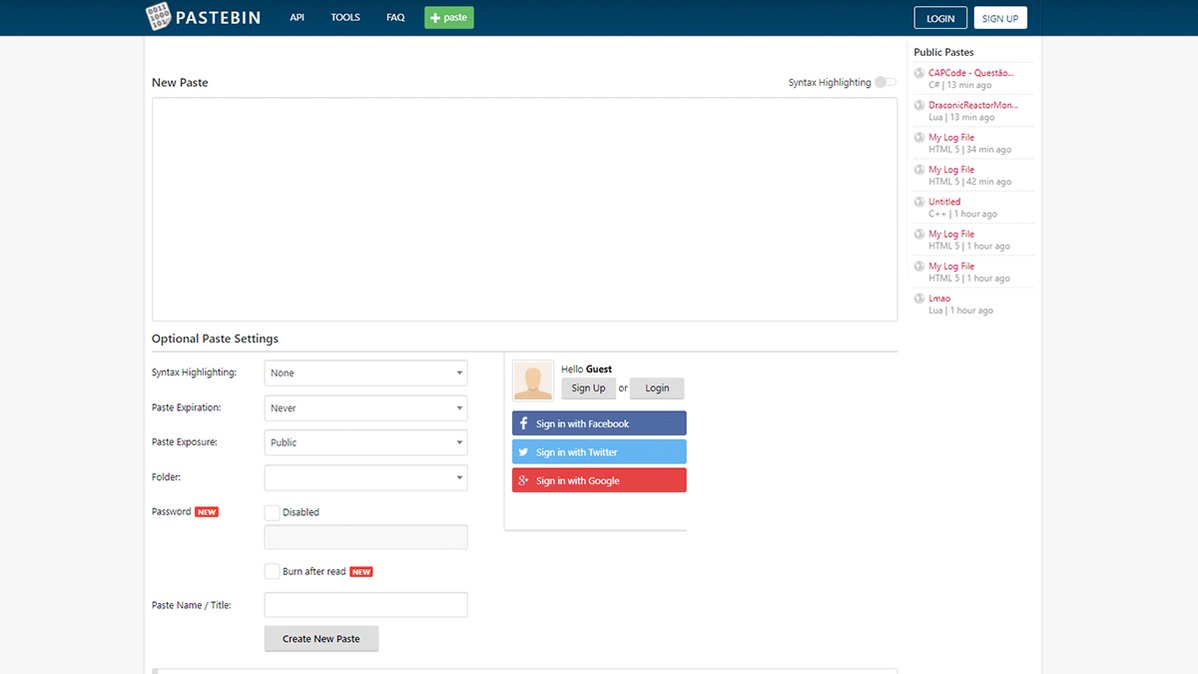Click the Pastebin logo icon

coord(158,17)
